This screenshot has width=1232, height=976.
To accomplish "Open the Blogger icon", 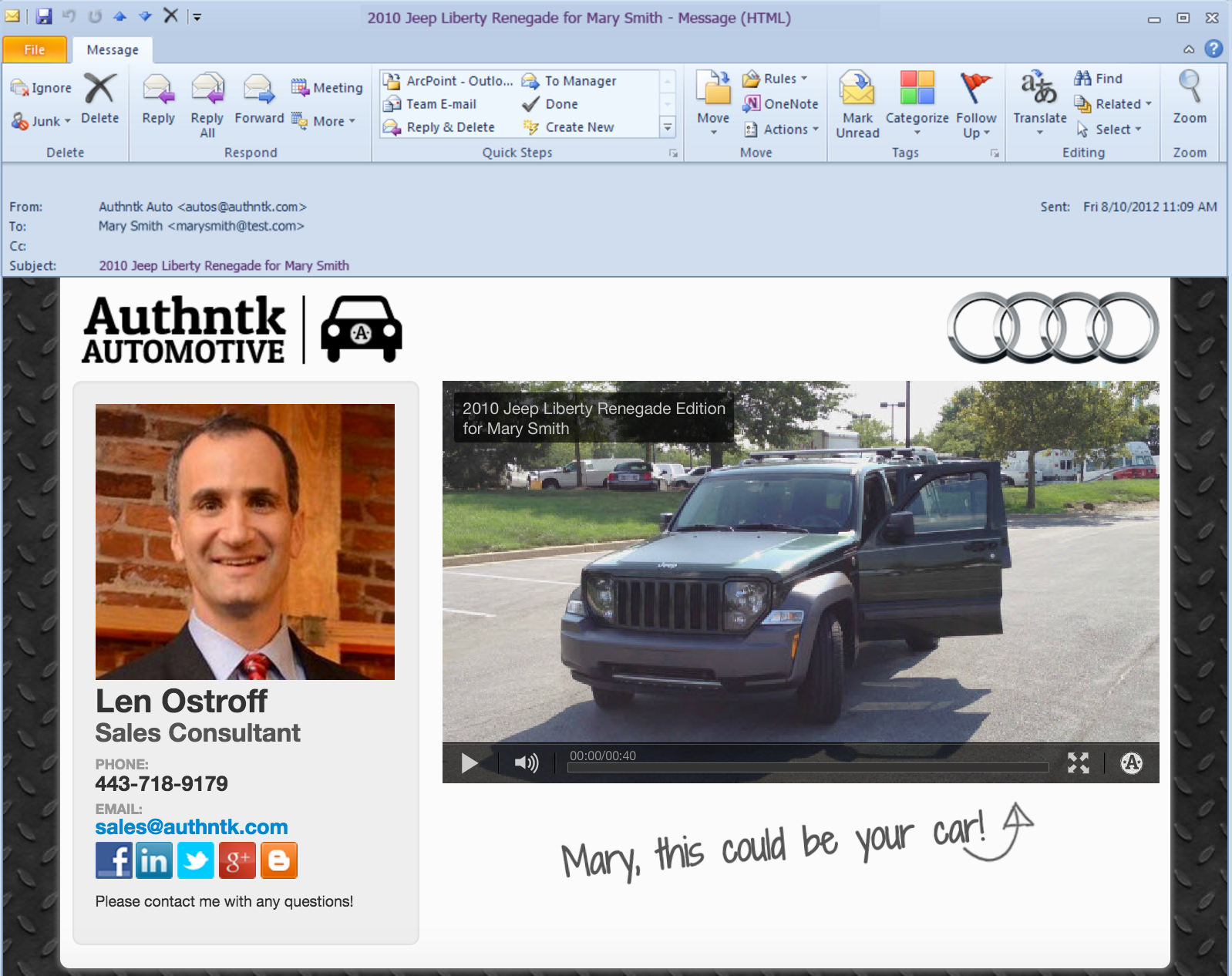I will click(x=278, y=860).
